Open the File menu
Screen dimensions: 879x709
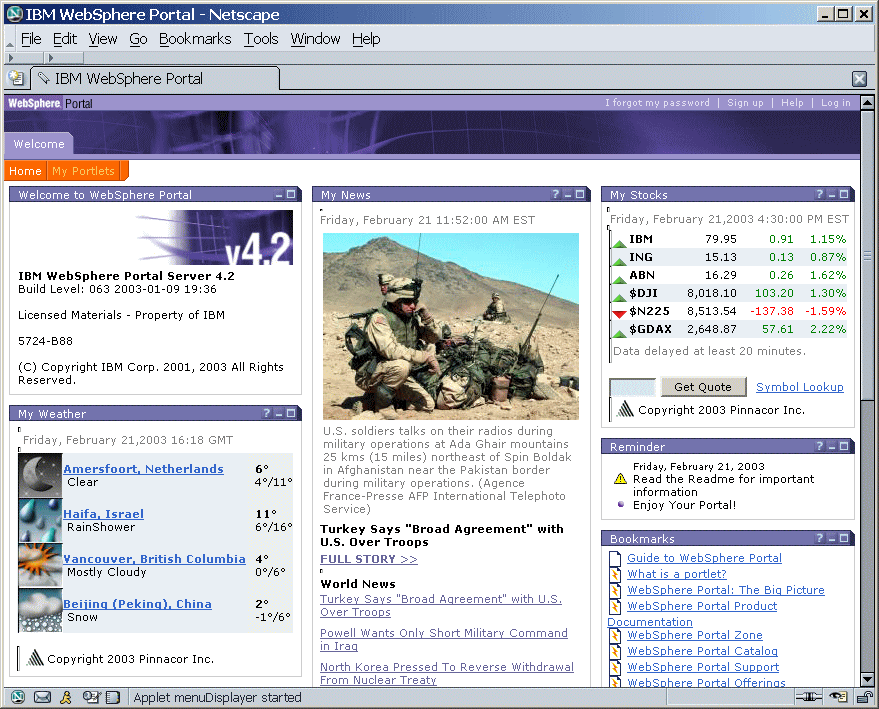(x=31, y=39)
